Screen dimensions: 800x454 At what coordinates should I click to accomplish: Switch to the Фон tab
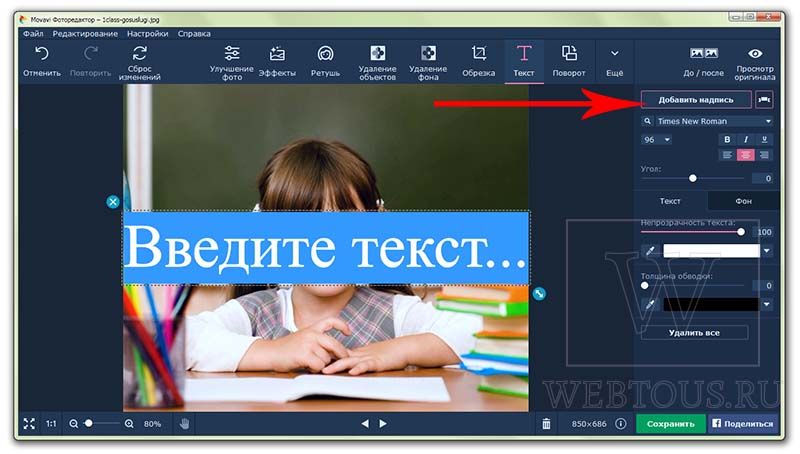tap(743, 201)
